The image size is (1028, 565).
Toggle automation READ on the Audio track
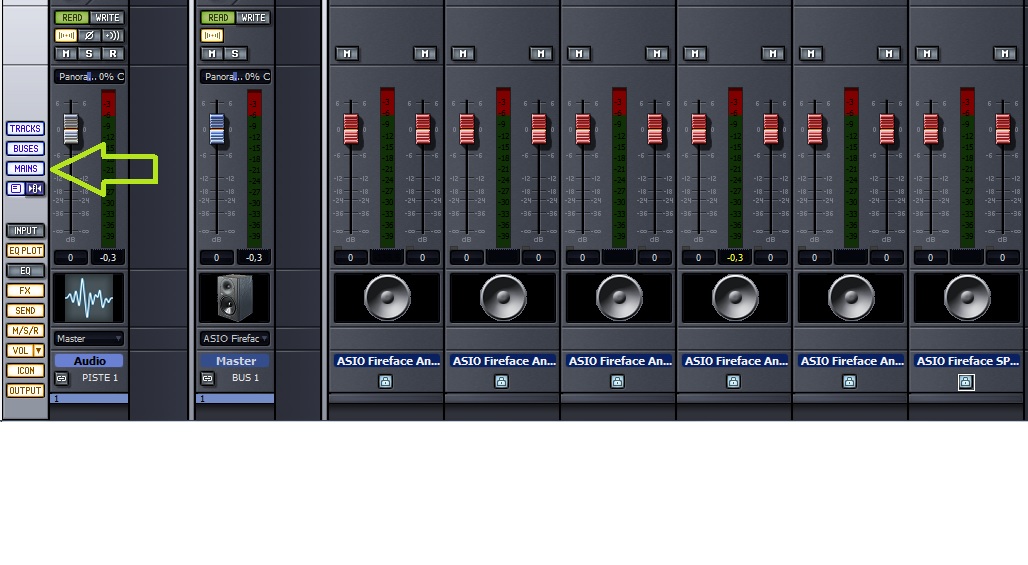pyautogui.click(x=72, y=18)
